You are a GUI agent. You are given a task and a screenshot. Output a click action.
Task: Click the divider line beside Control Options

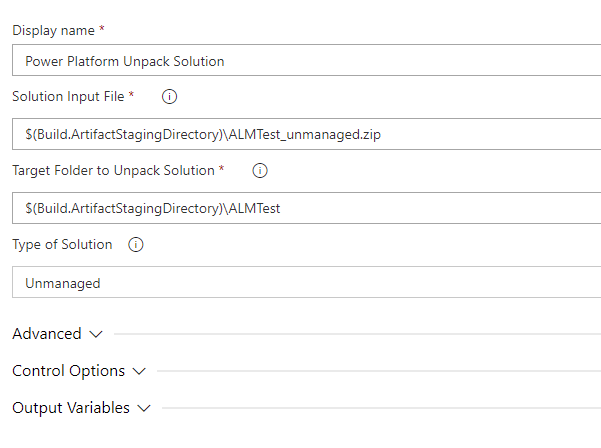379,371
